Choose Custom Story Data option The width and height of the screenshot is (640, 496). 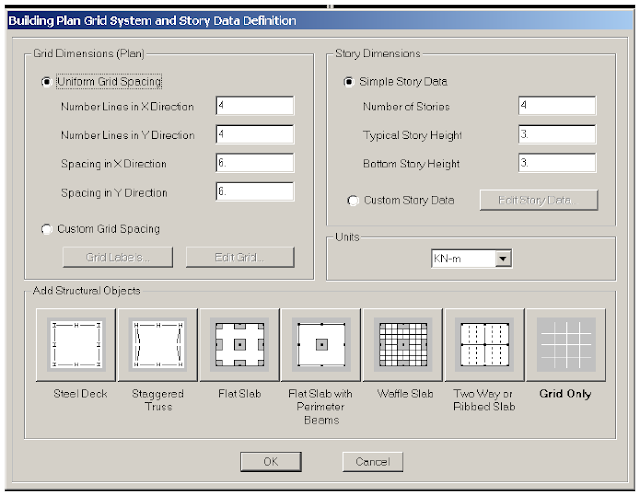(x=353, y=200)
